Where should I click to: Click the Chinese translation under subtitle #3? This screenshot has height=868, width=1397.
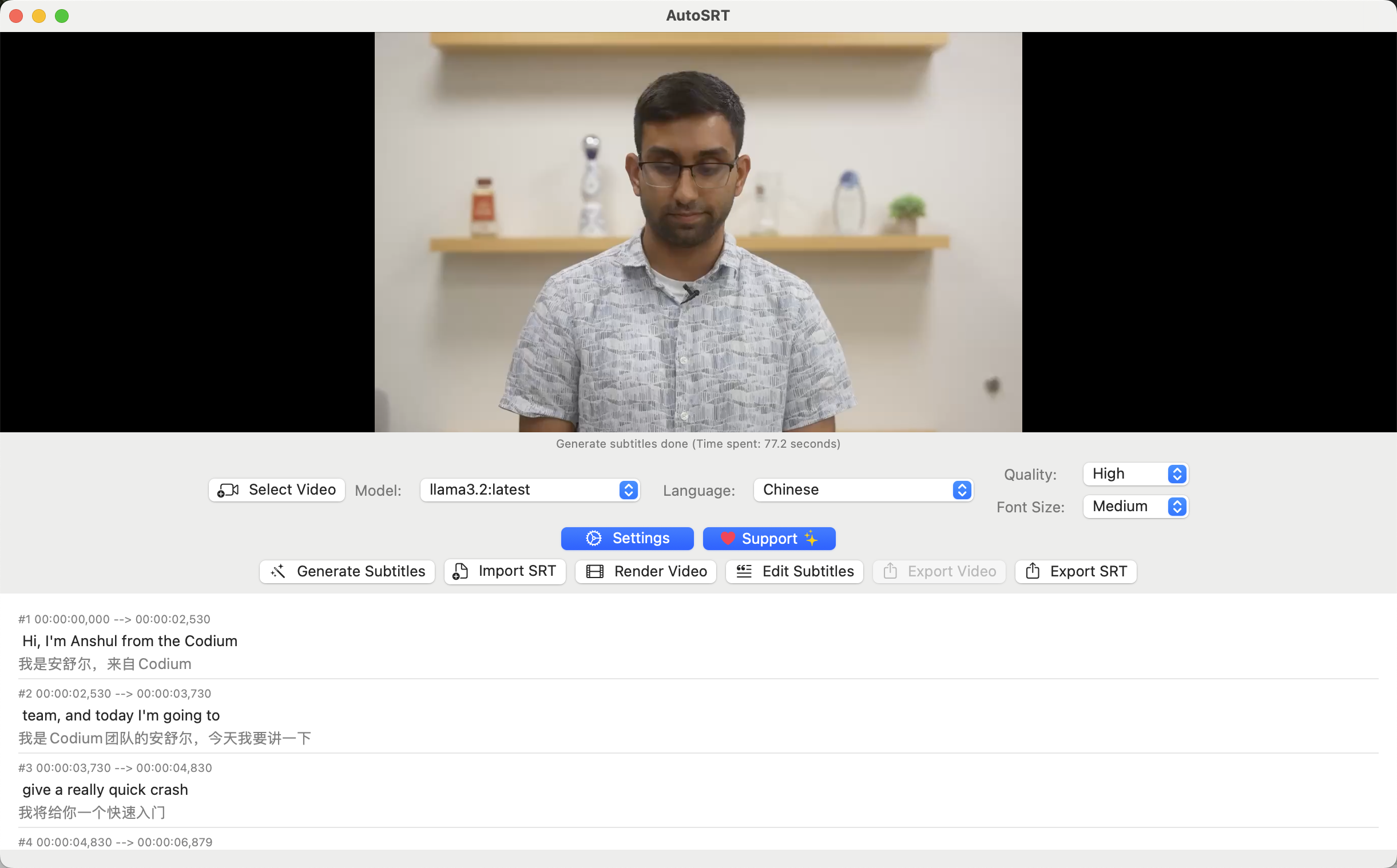point(92,813)
